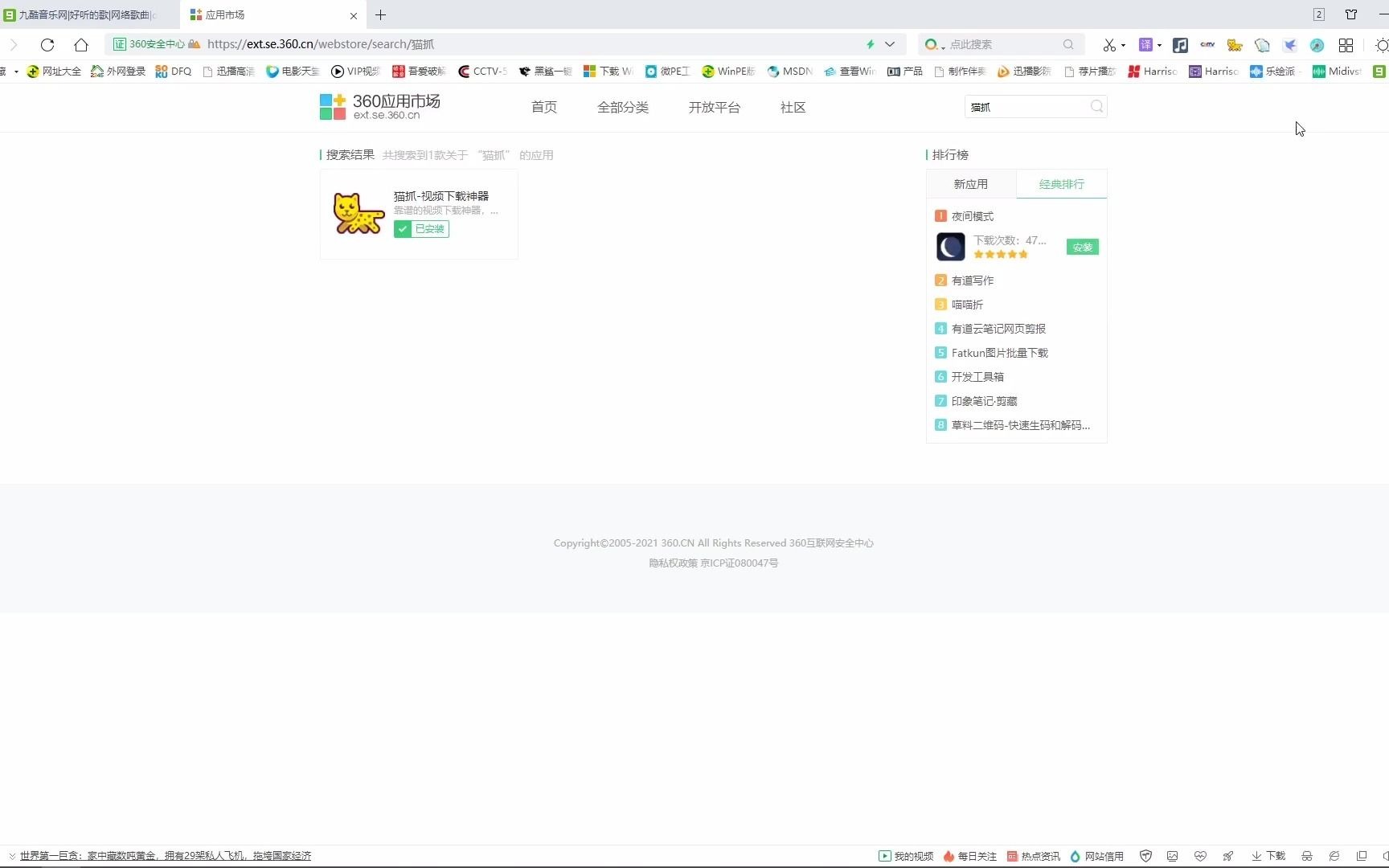Viewport: 1389px width, 868px height.
Task: Click the 夜间模式 moon icon thumbnail
Action: pos(951,247)
